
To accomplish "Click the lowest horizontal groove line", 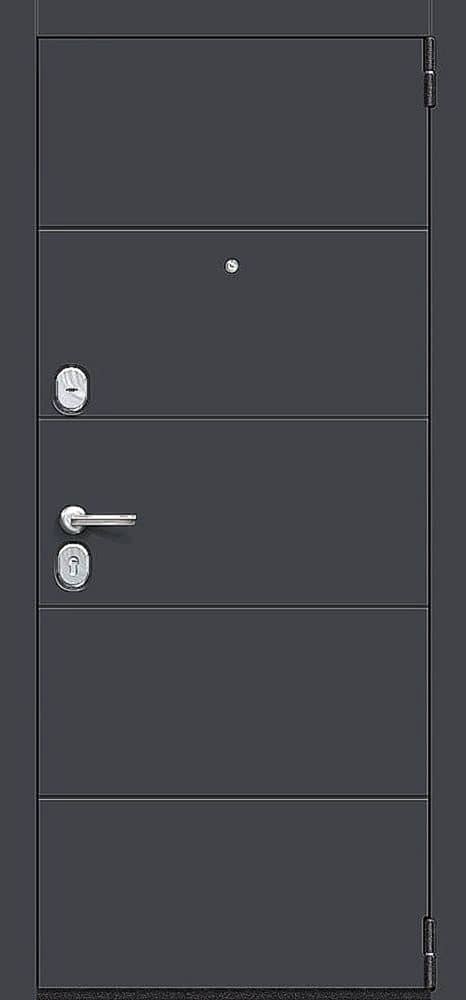I will (233, 798).
